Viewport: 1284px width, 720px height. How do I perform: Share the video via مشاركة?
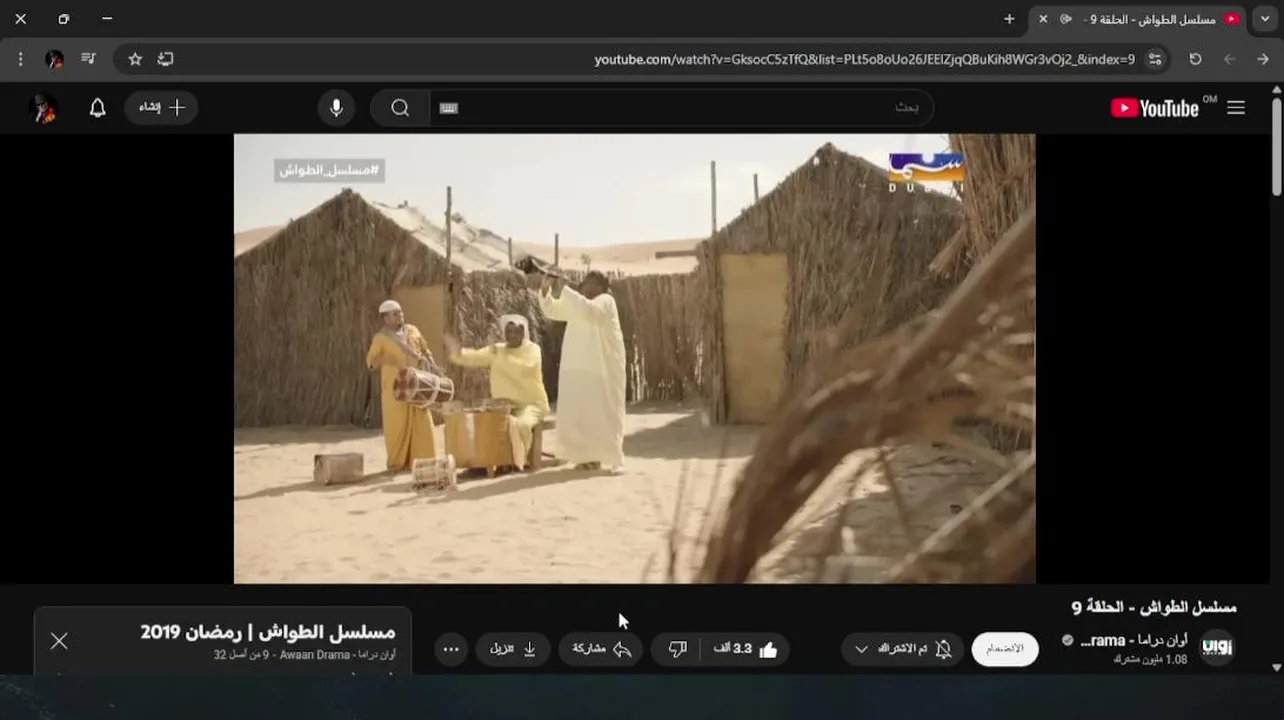click(x=601, y=649)
